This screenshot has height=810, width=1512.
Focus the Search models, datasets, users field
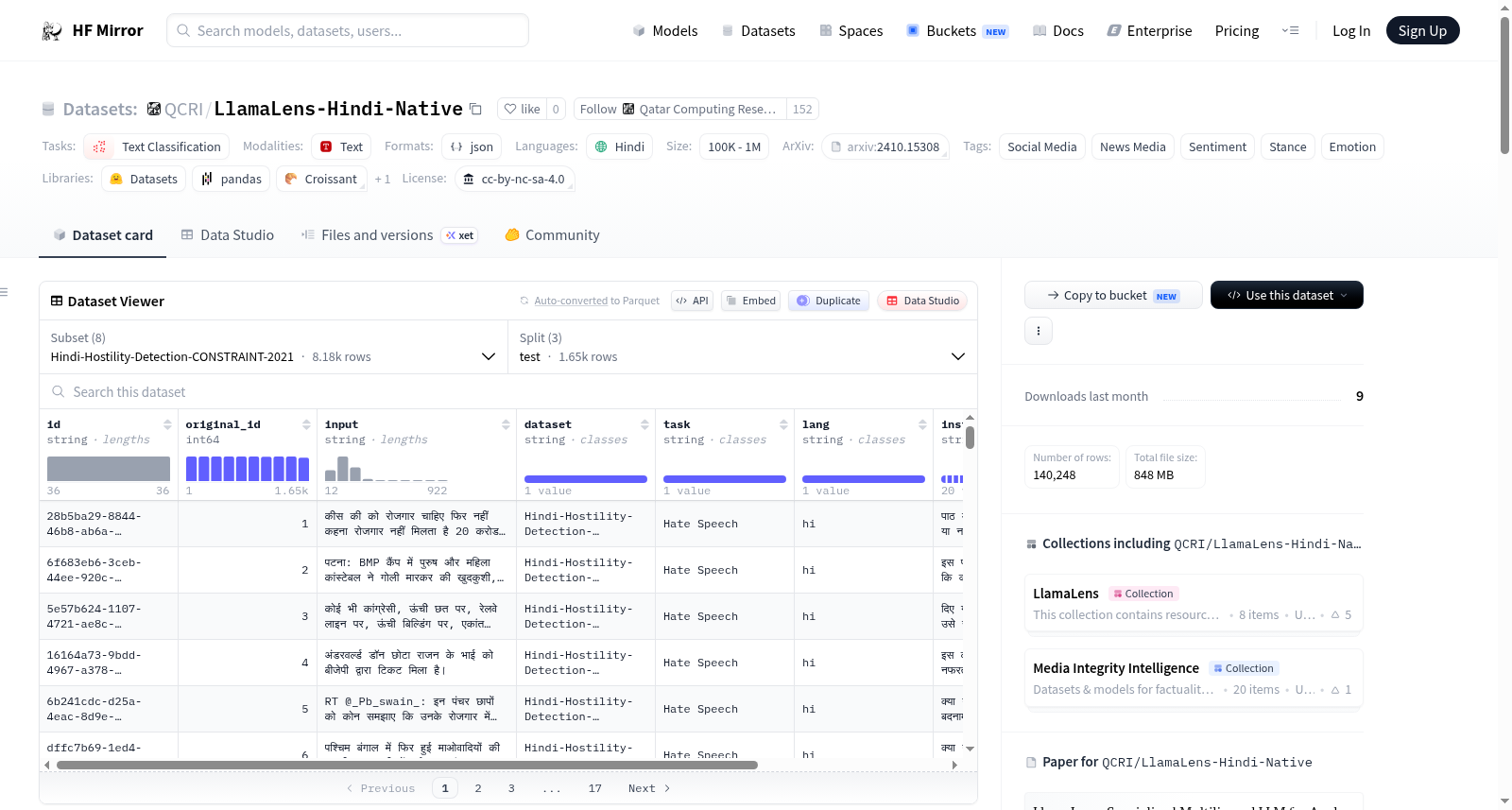[x=348, y=30]
